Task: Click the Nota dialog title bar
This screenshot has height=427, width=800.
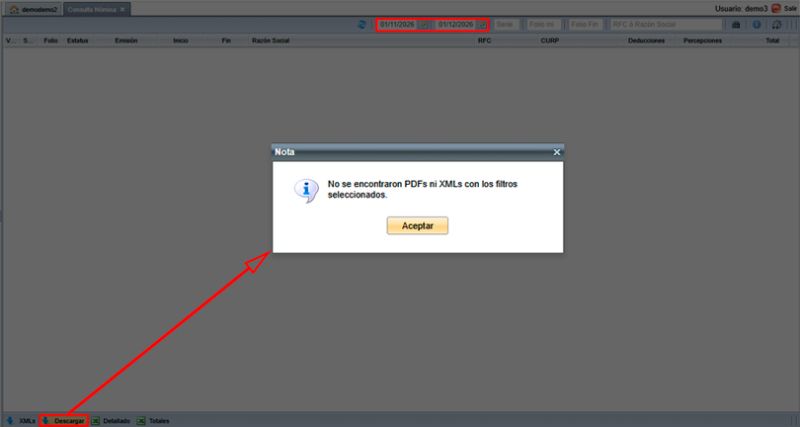Action: [417, 152]
